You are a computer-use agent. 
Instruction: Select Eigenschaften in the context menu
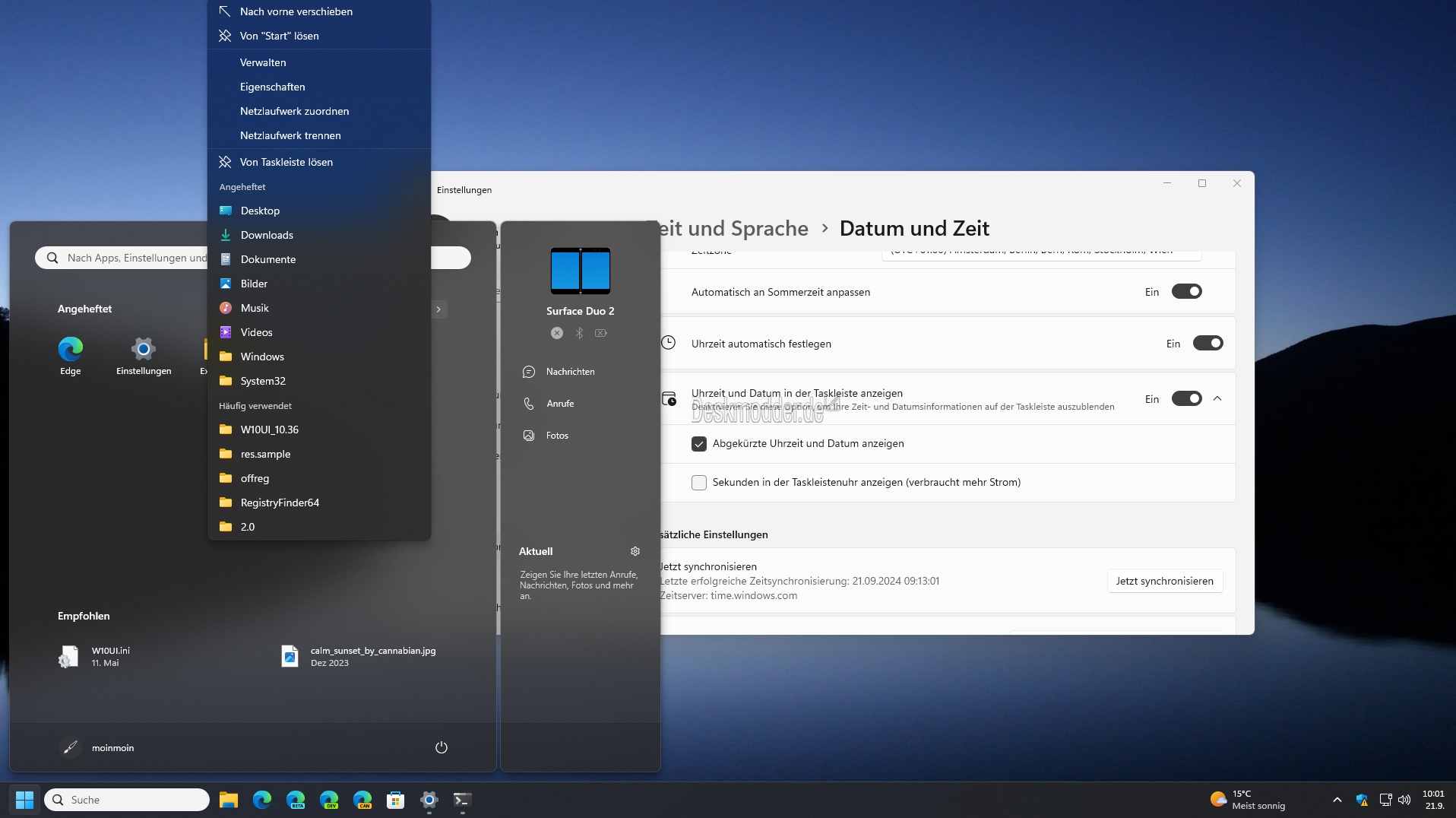coord(272,87)
